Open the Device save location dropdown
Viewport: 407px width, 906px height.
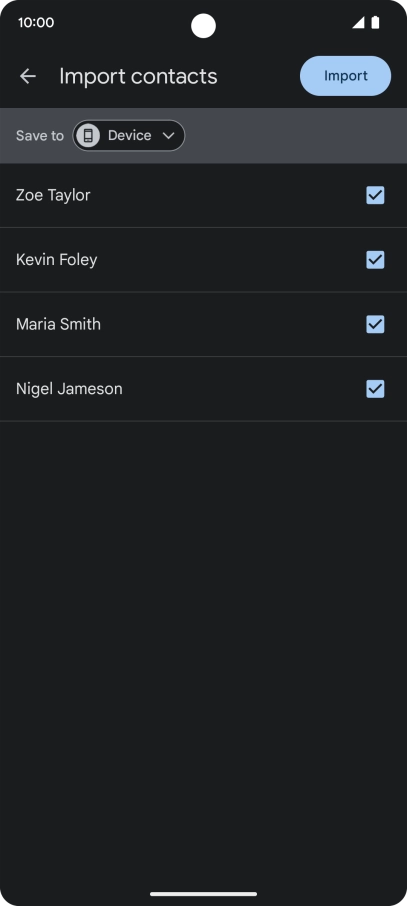[x=128, y=136]
